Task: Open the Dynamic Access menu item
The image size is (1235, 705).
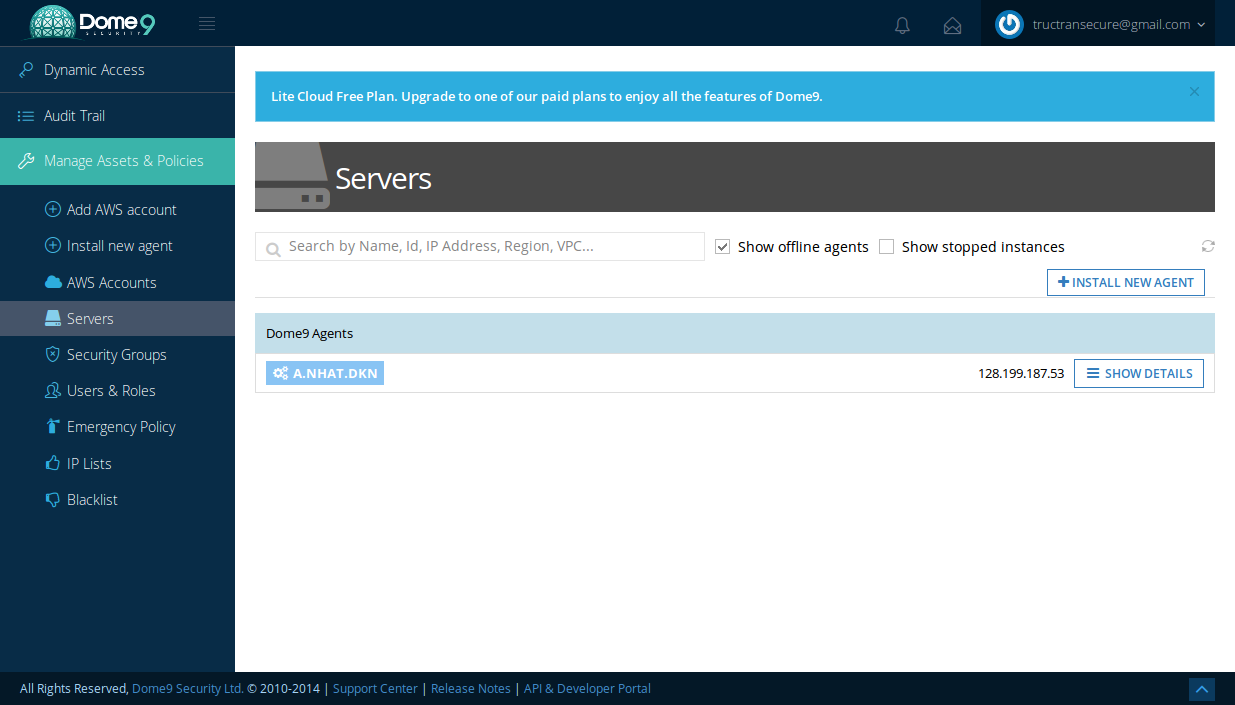Action: [x=94, y=70]
